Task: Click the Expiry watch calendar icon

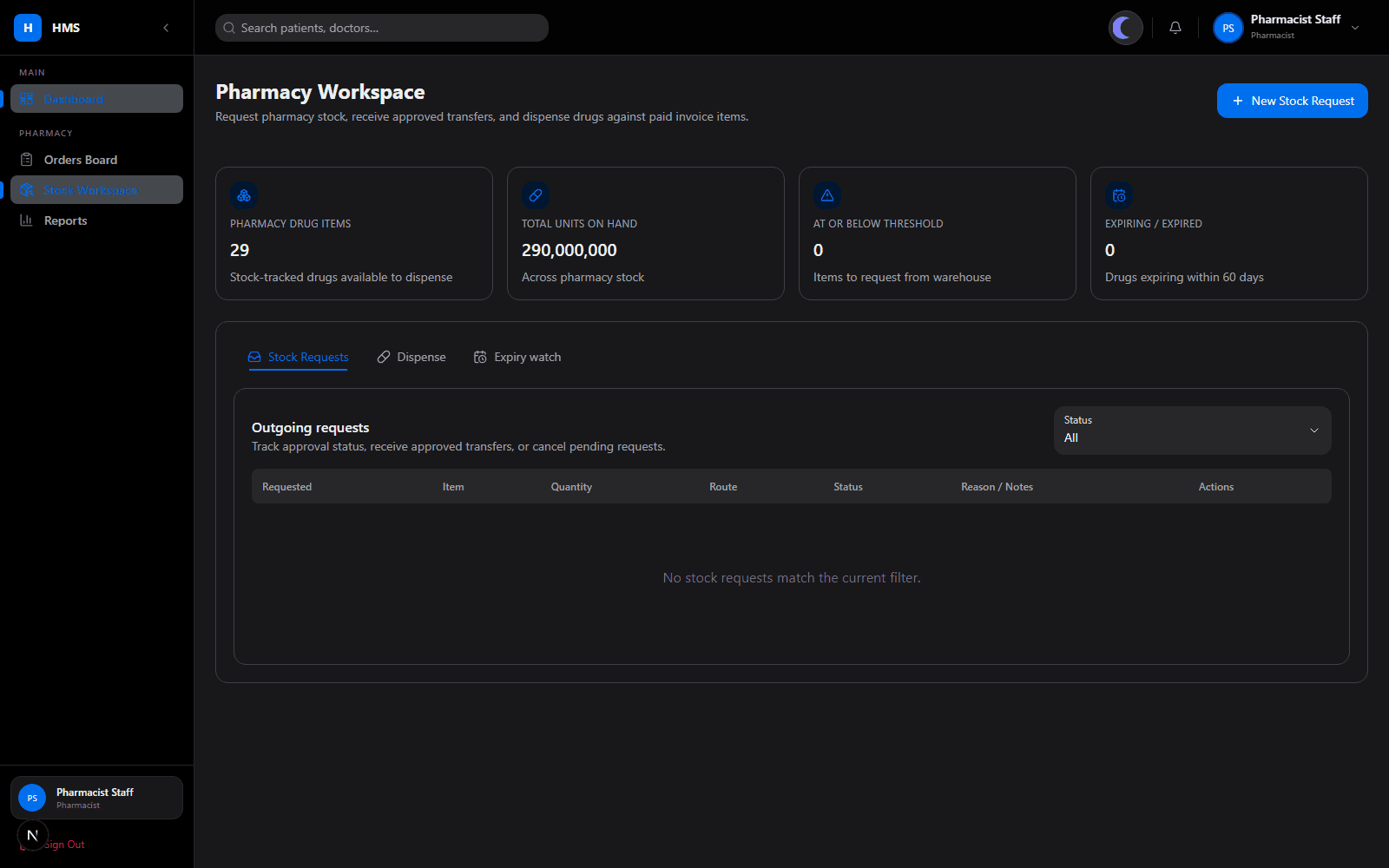Action: 480,357
